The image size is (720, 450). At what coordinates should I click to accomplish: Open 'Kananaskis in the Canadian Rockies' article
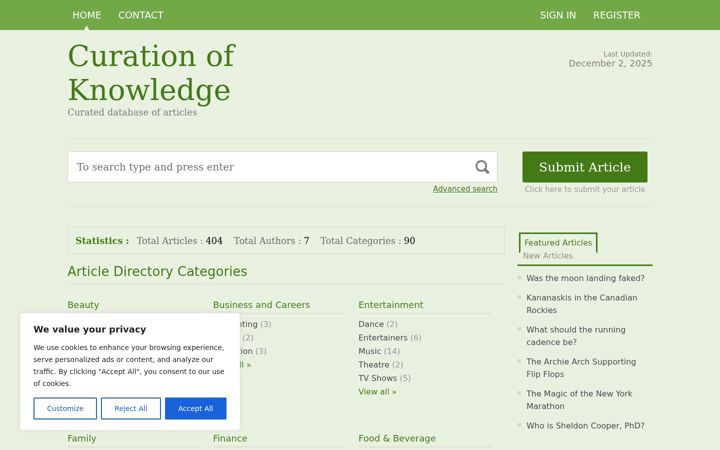tap(582, 304)
